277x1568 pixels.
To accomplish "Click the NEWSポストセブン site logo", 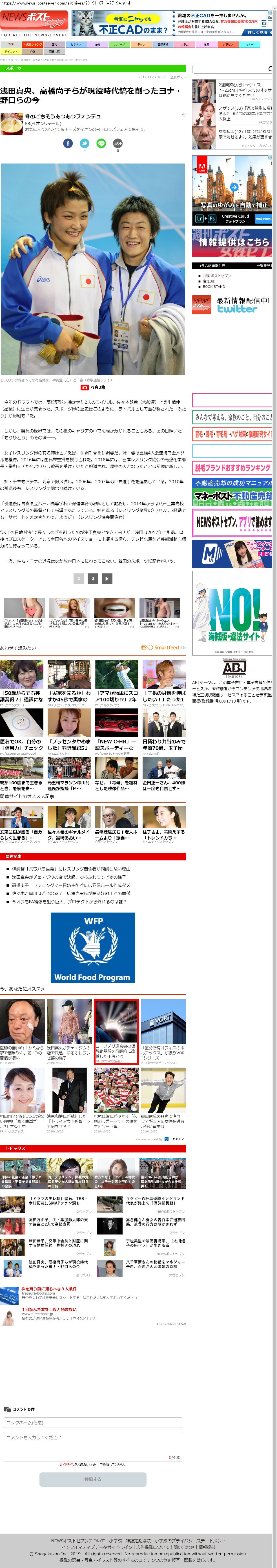I will point(34,20).
